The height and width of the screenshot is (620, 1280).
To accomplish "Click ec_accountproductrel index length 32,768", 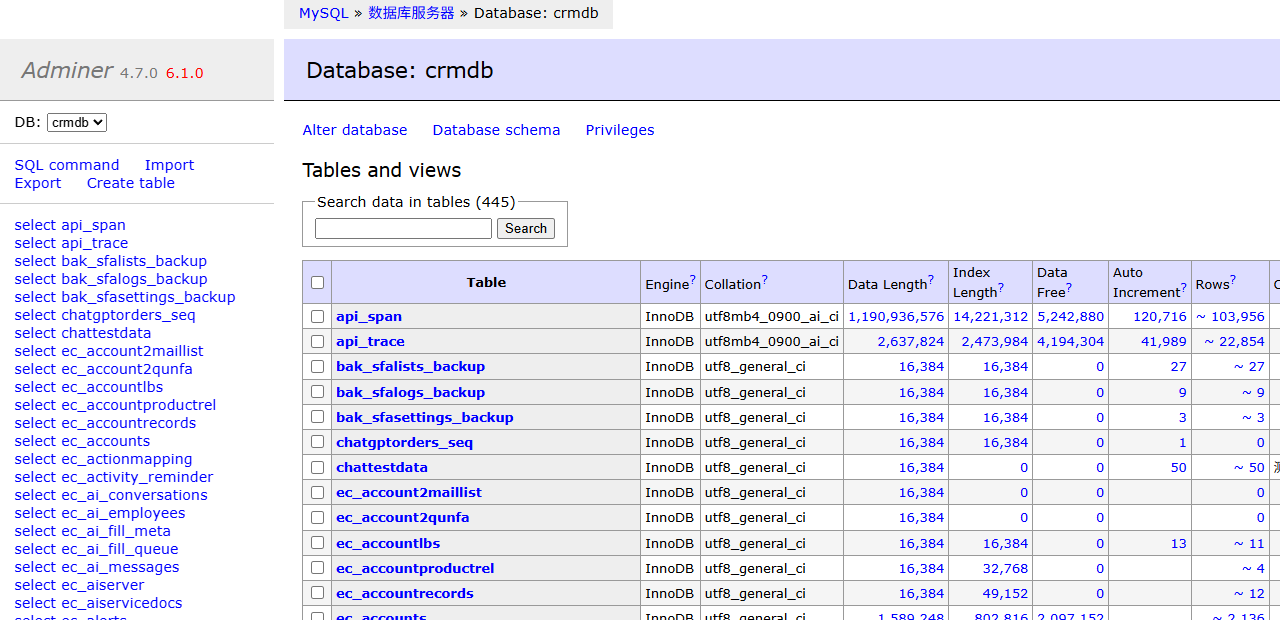I will [1003, 568].
